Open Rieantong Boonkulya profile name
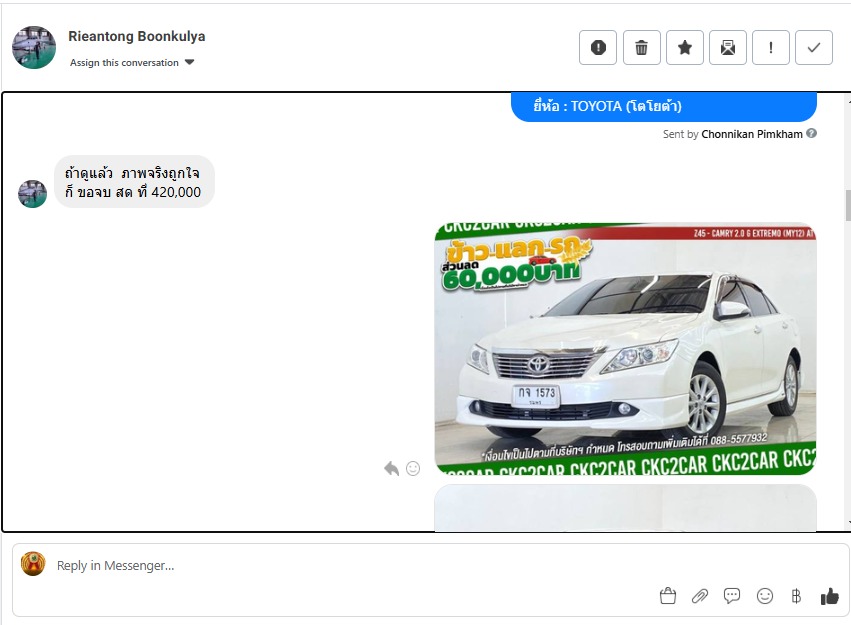 pos(137,36)
